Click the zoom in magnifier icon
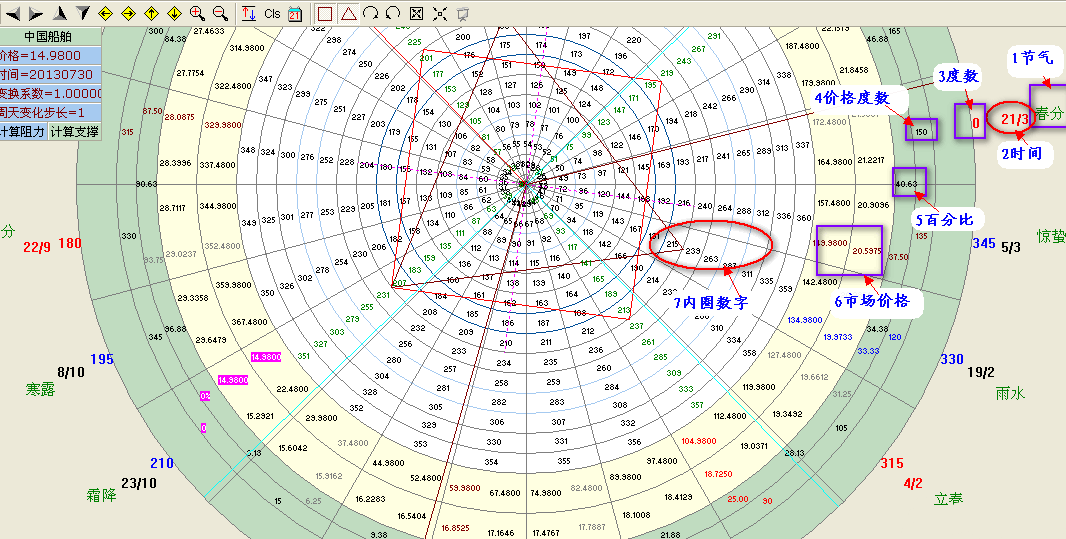The height and width of the screenshot is (539, 1066). tap(197, 13)
